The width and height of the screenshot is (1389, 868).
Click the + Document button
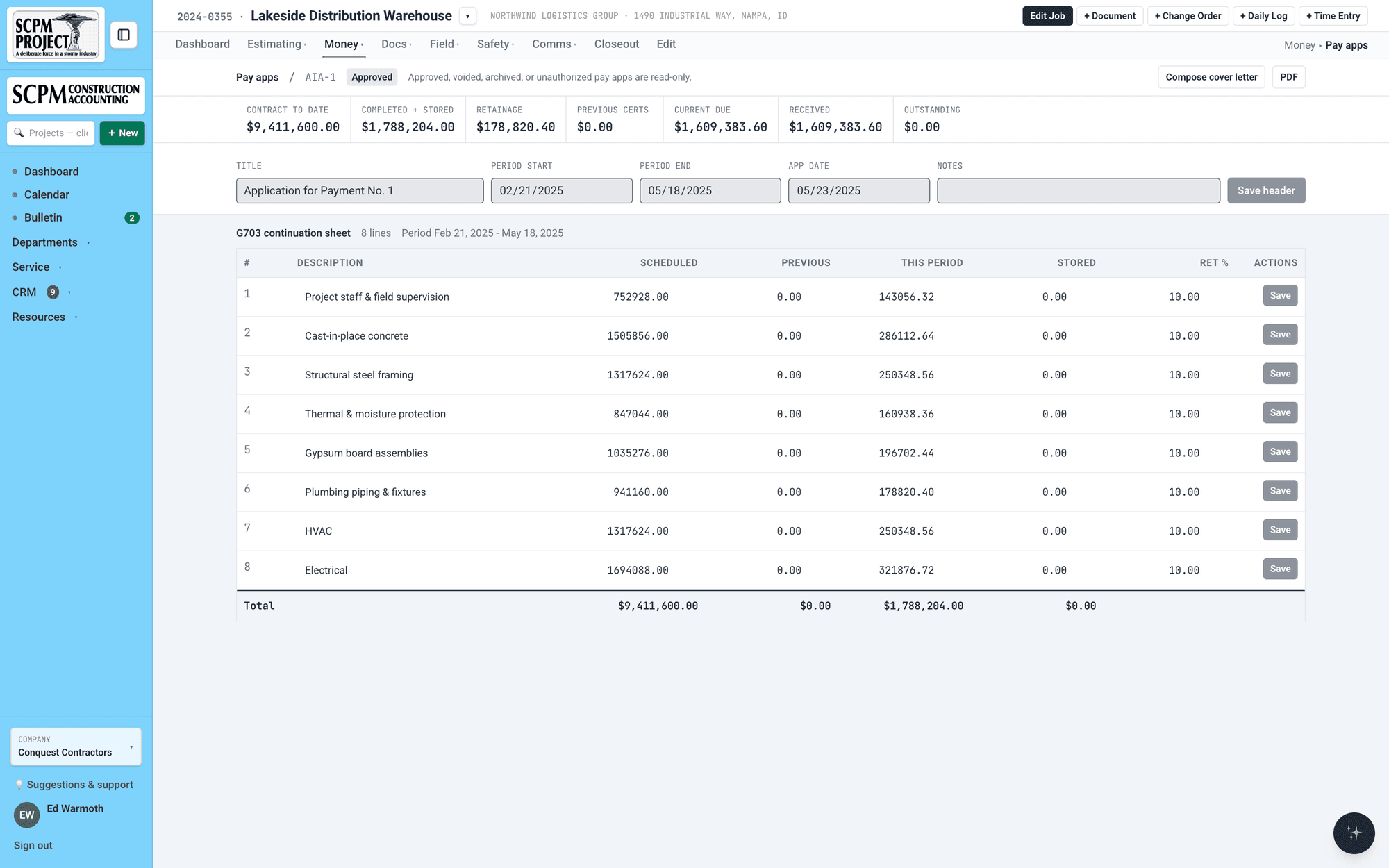(x=1110, y=16)
